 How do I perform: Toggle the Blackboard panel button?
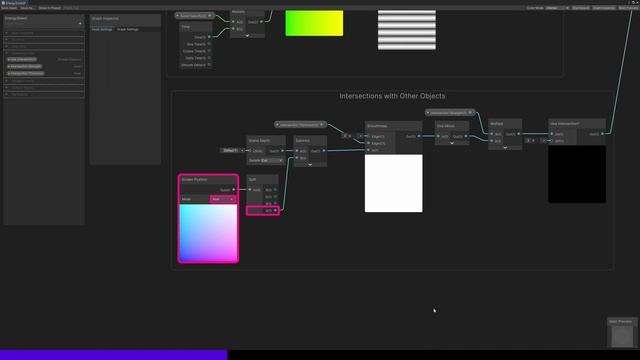(x=580, y=8)
